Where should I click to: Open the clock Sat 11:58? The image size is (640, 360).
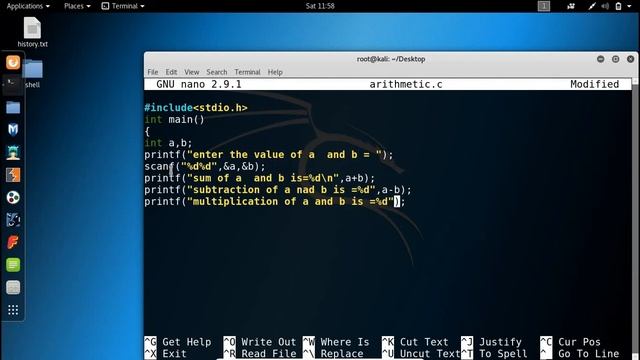click(x=320, y=6)
